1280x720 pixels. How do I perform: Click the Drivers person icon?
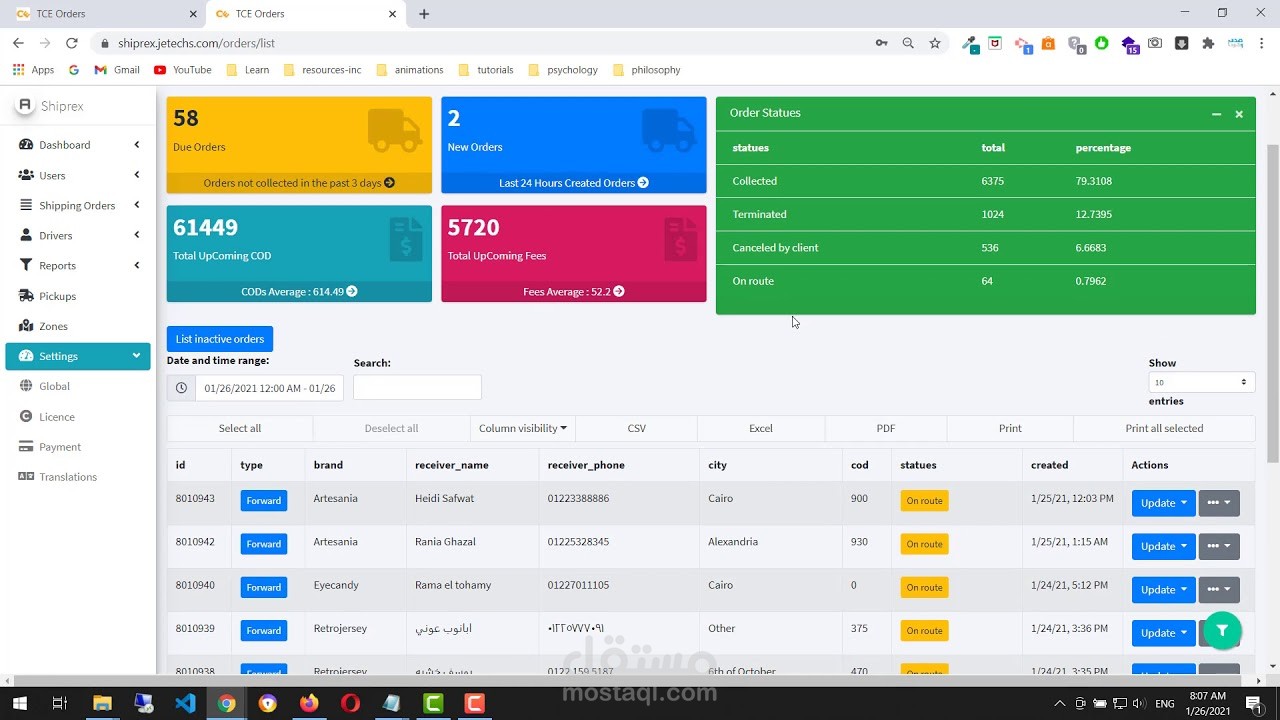[26, 235]
